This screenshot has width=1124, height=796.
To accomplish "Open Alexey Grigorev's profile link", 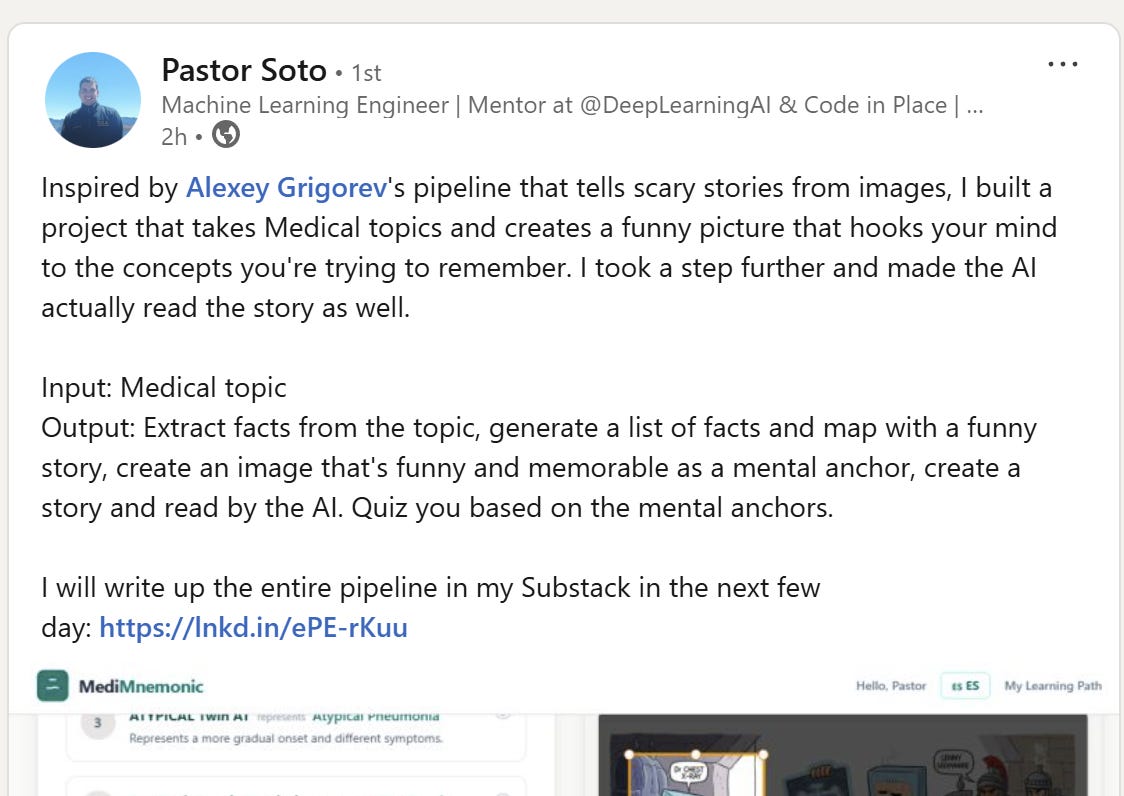I will tap(287, 188).
